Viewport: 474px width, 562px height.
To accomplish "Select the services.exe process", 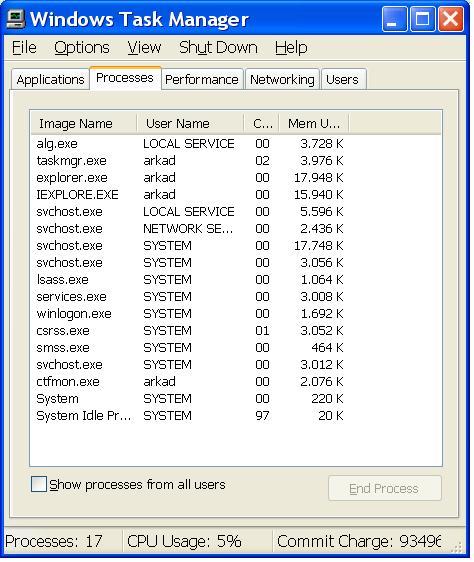I will click(x=189, y=297).
